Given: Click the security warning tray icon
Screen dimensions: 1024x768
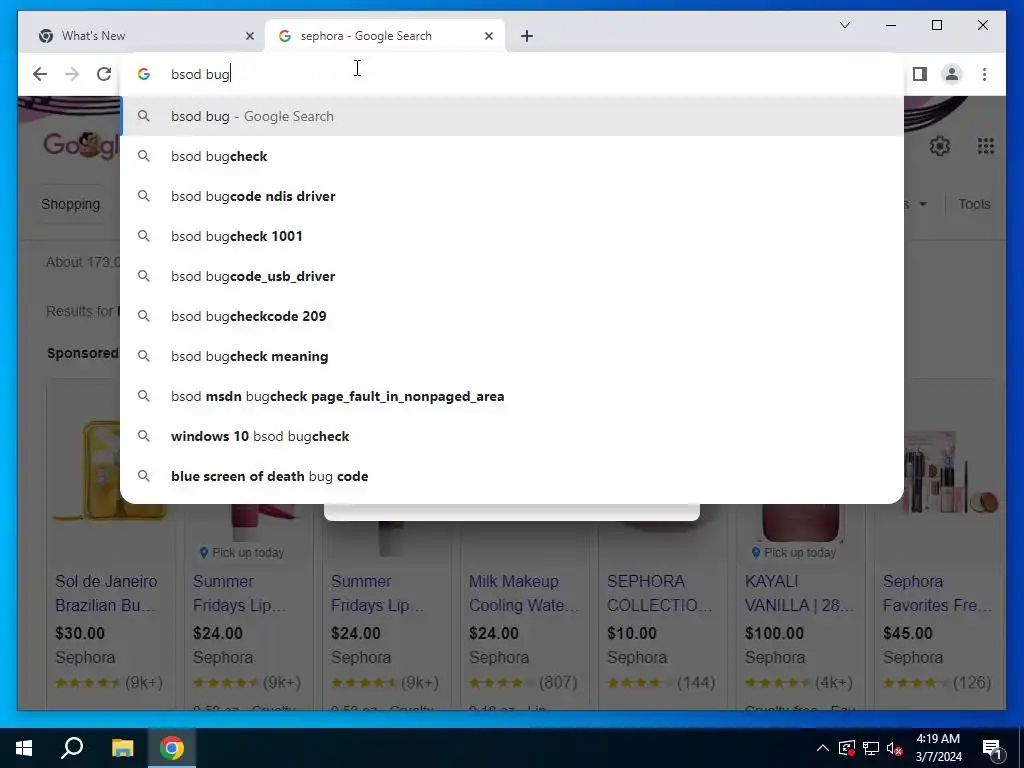Looking at the screenshot, I should (x=846, y=748).
